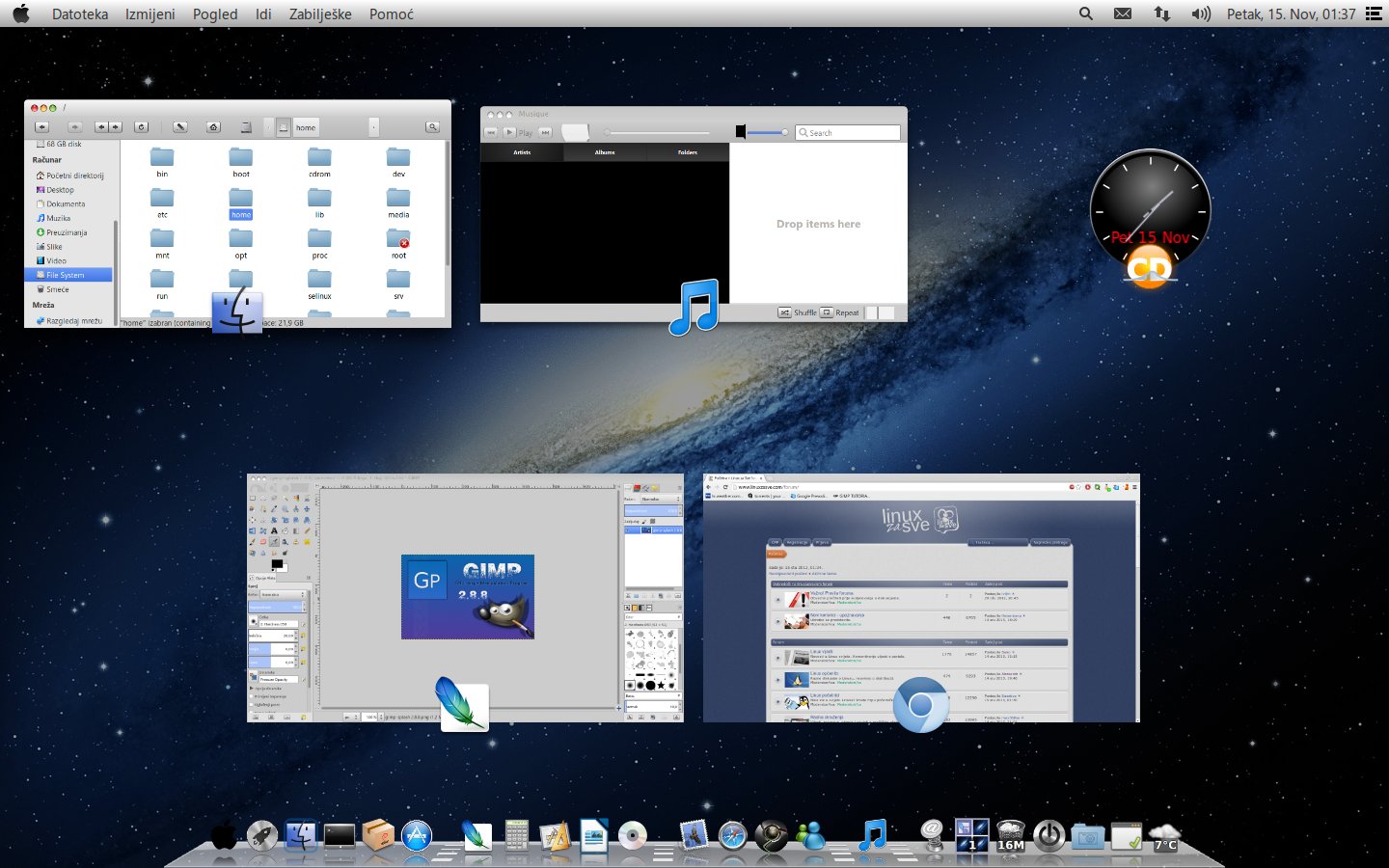Viewport: 1389px width, 868px height.
Task: Click the weather applet showing 7°C
Action: (x=1165, y=836)
